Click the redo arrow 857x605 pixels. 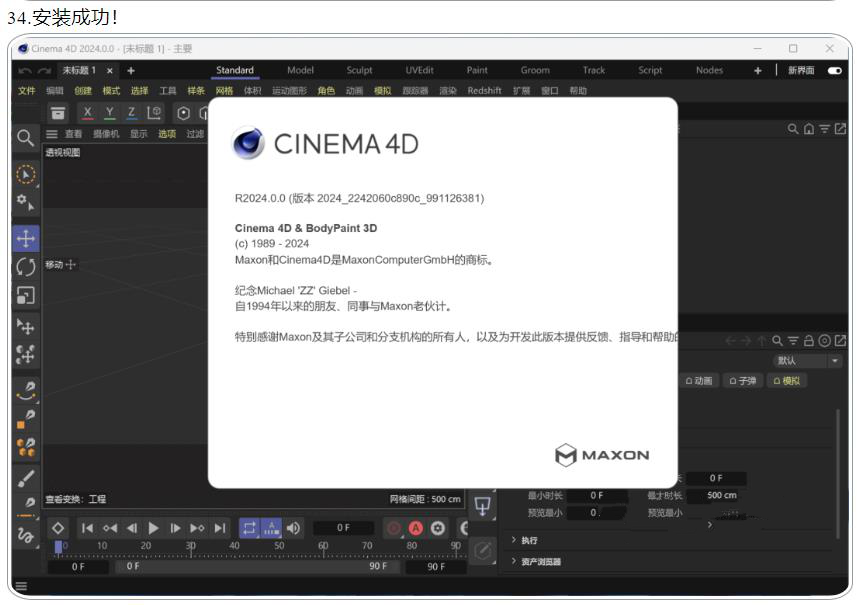(x=45, y=71)
